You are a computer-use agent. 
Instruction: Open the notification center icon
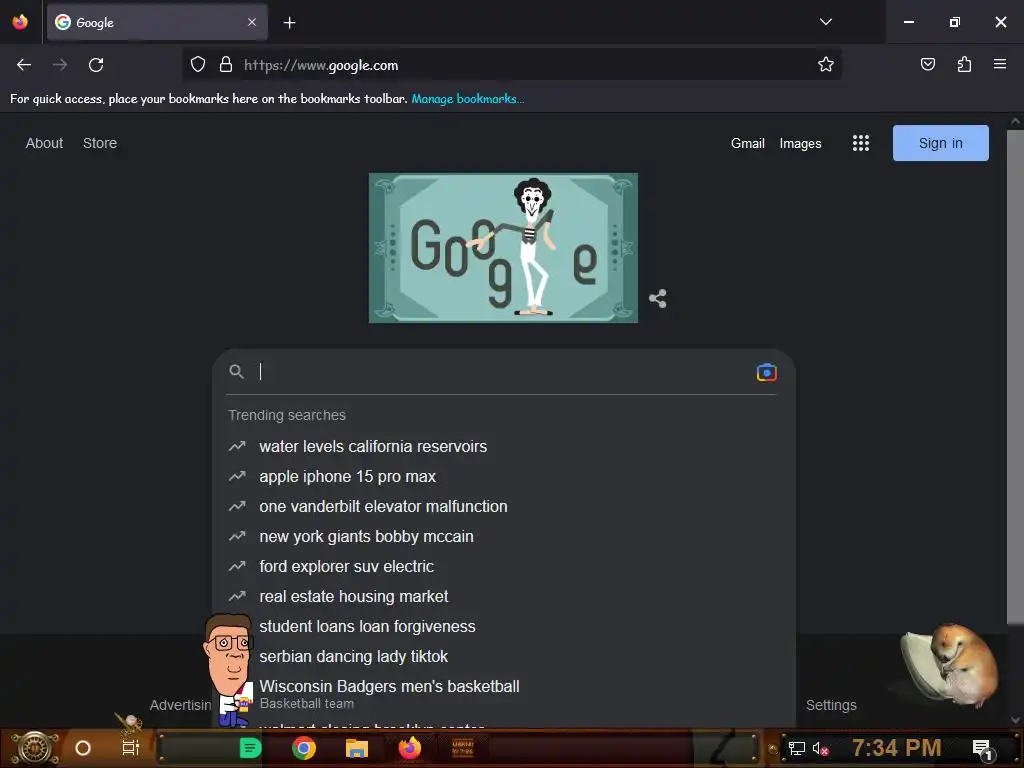(x=984, y=749)
